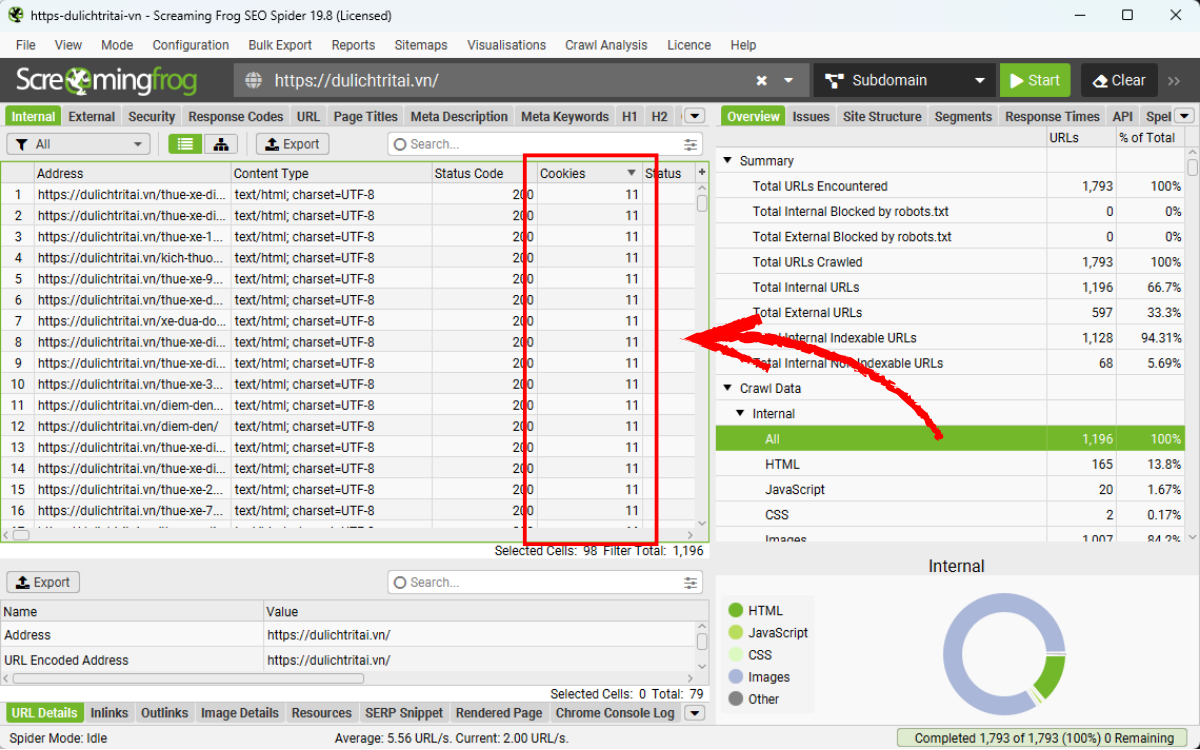Collapse the Summary section
1200x750 pixels.
tap(727, 160)
